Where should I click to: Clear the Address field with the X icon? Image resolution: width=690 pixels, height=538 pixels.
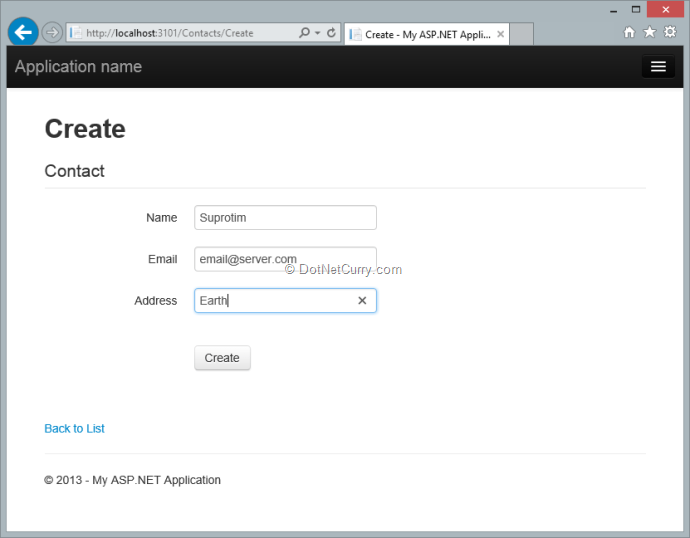(x=362, y=301)
